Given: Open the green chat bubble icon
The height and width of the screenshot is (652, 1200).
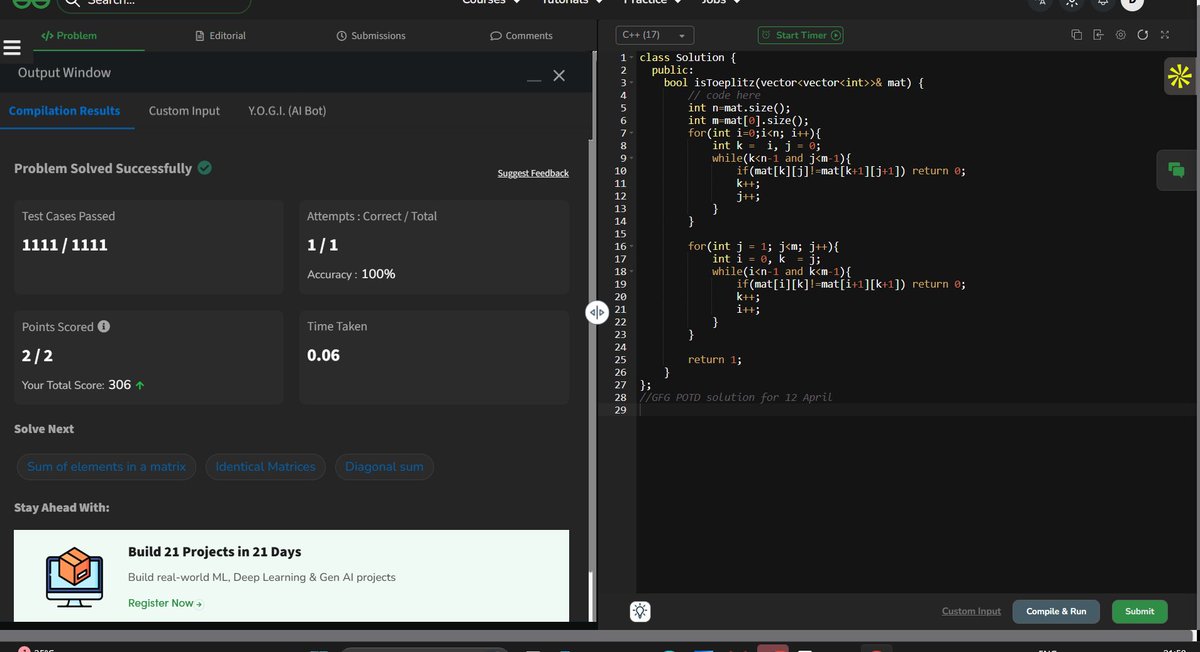Looking at the screenshot, I should coord(1176,170).
